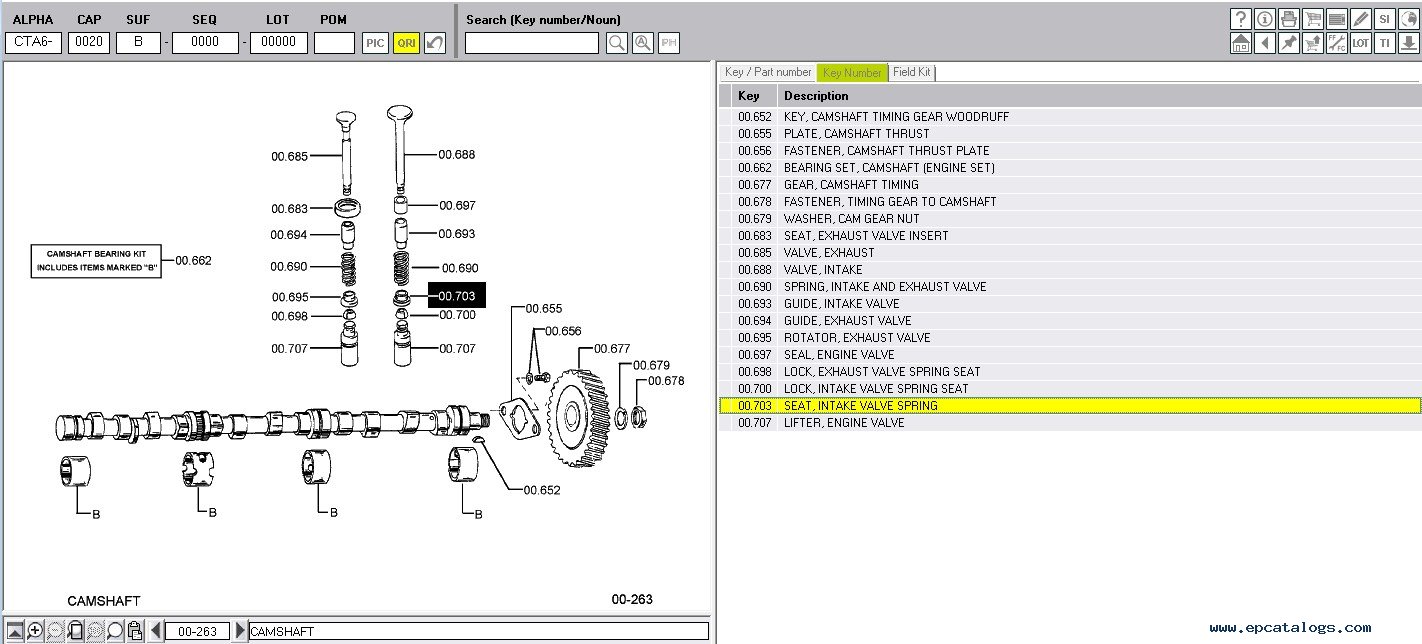Click the PH button beside search
1422x644 pixels.
click(669, 43)
